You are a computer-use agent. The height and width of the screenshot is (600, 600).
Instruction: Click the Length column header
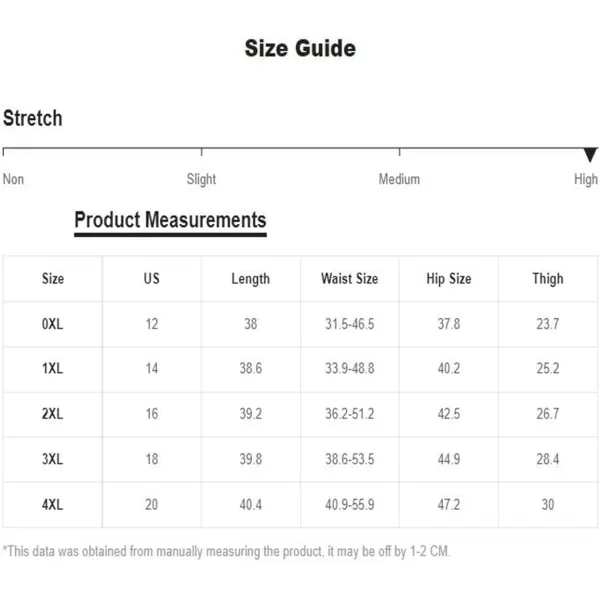[x=251, y=279]
